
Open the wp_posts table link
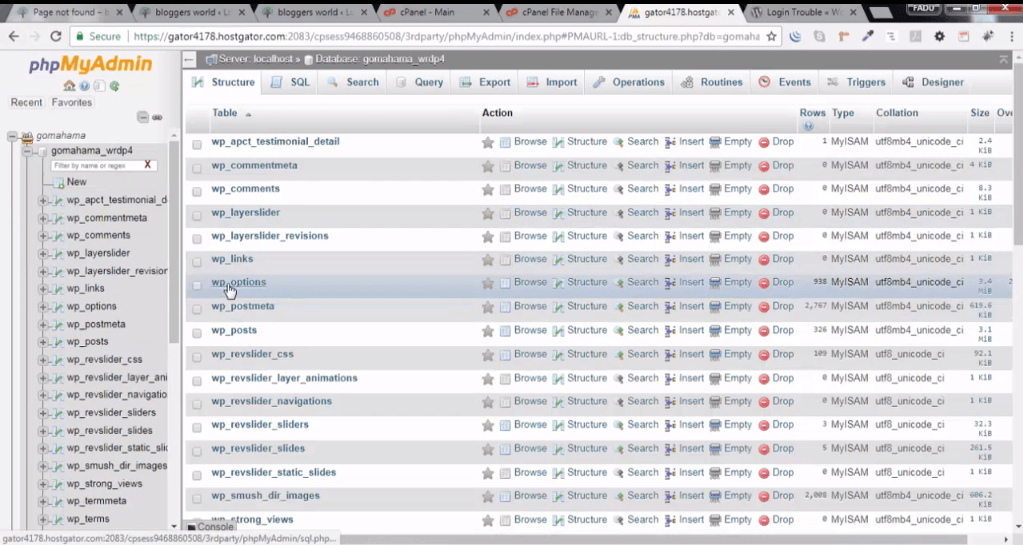(x=234, y=330)
